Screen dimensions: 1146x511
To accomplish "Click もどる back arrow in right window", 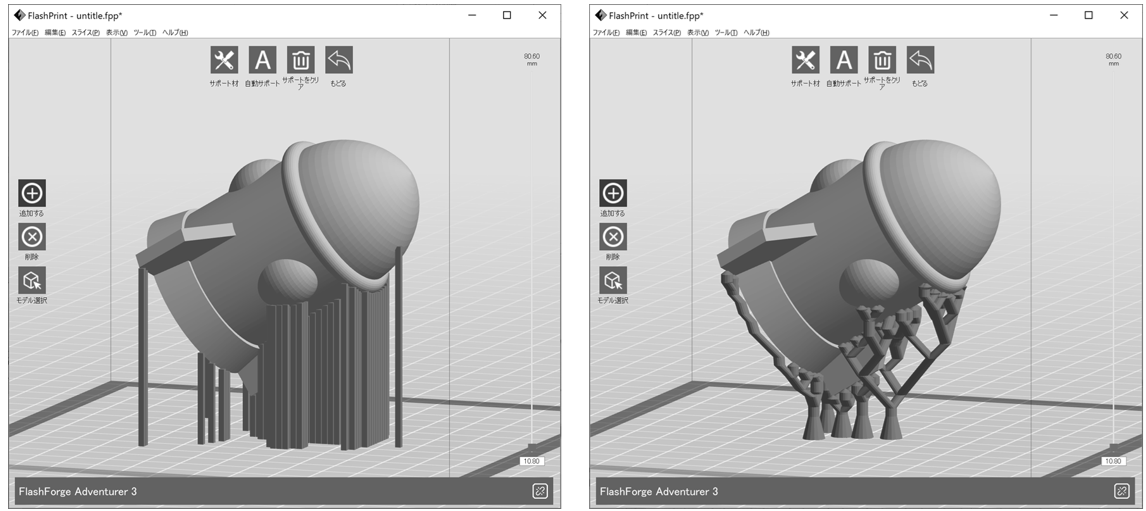I will coord(920,60).
